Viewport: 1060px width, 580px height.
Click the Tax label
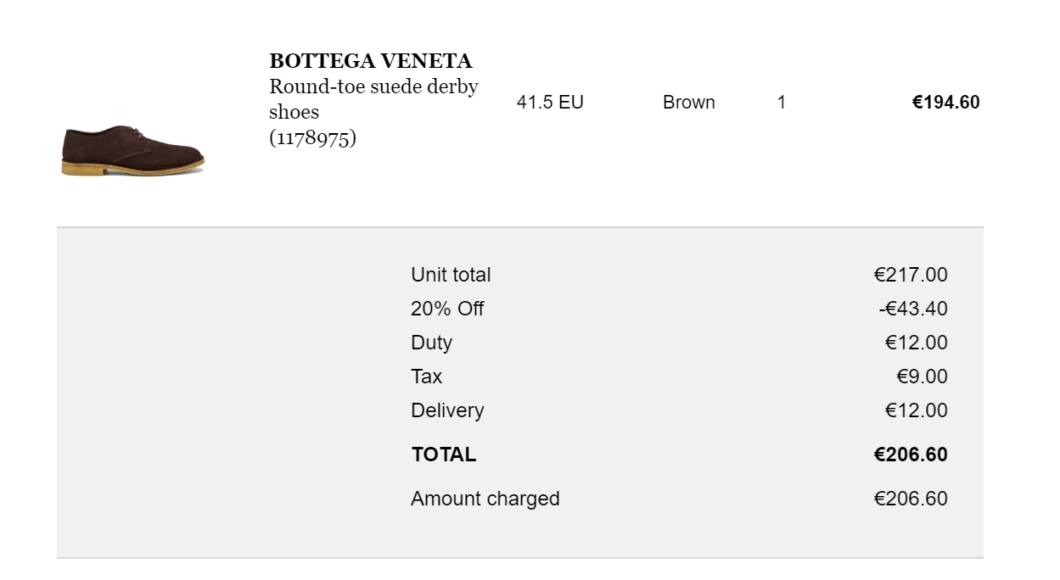(426, 376)
